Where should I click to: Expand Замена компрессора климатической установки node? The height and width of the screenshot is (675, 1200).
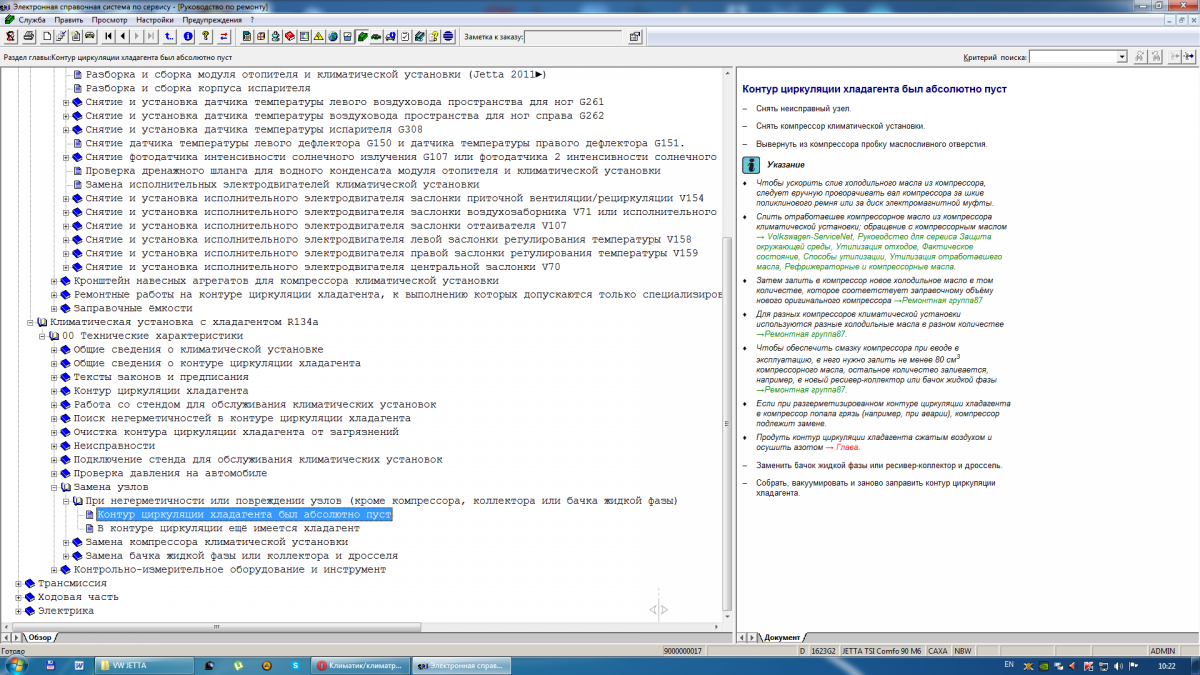point(65,542)
